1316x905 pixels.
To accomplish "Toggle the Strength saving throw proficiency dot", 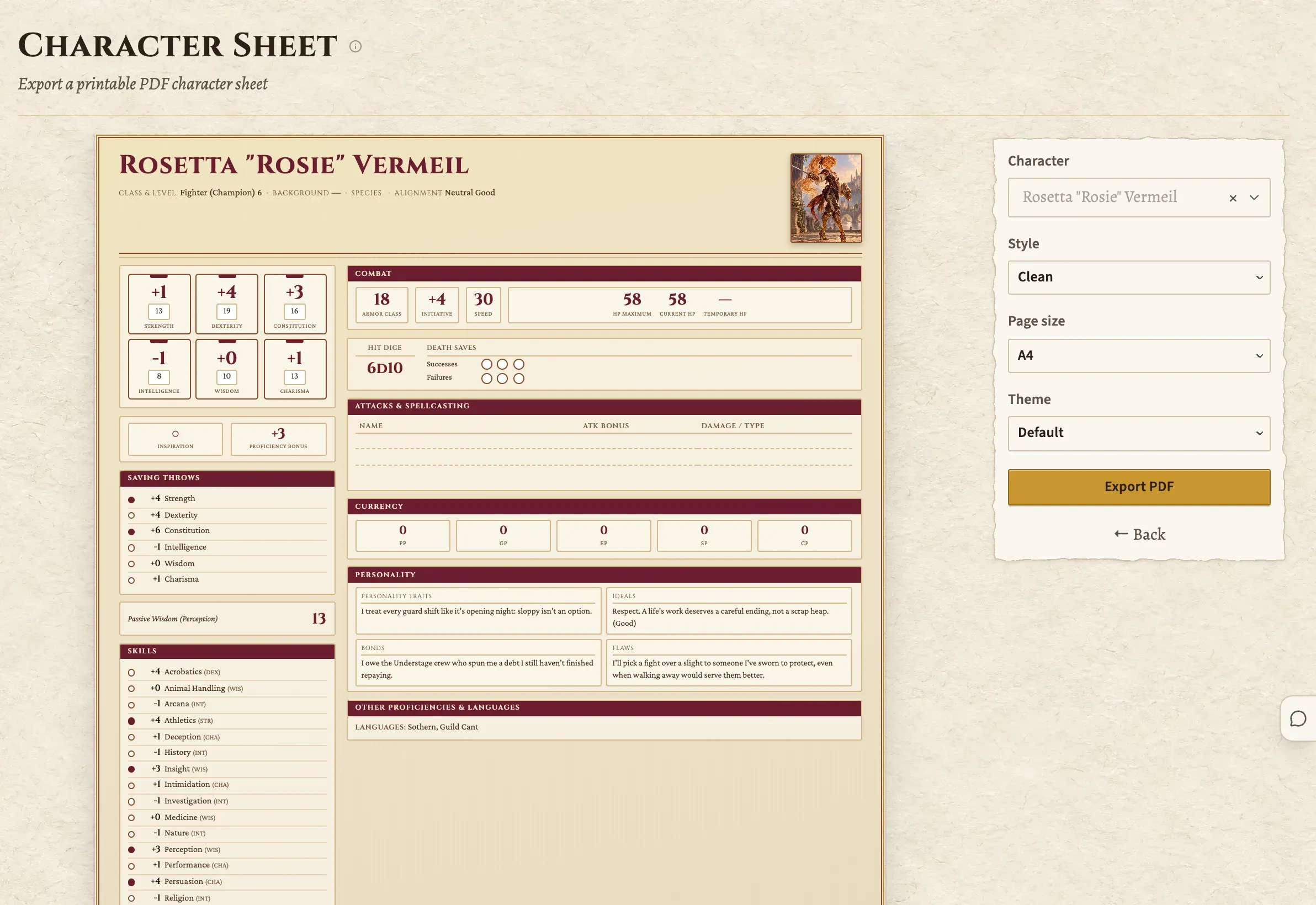I will (x=131, y=499).
